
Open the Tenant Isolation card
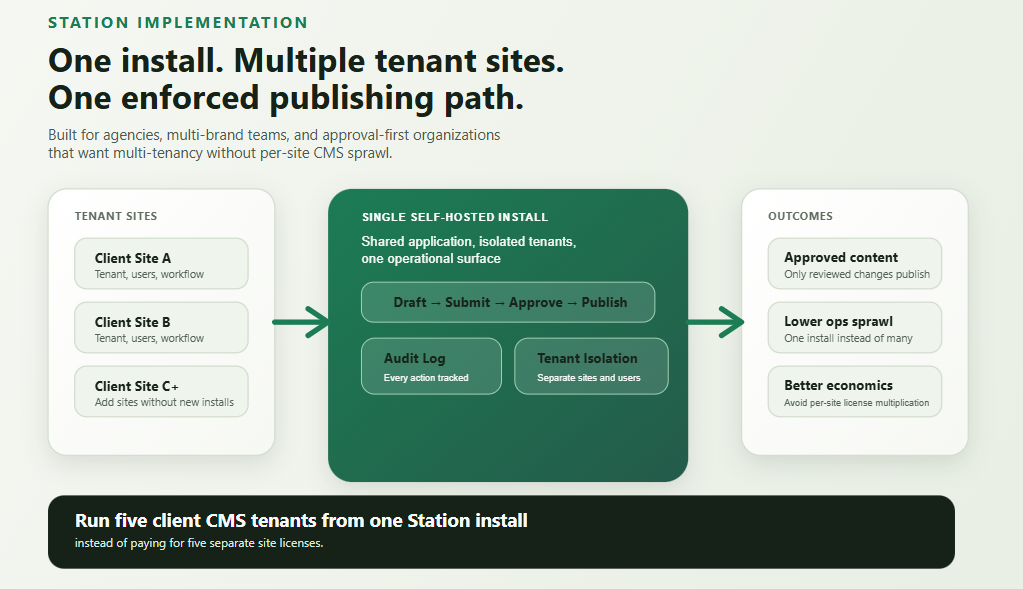coord(591,366)
